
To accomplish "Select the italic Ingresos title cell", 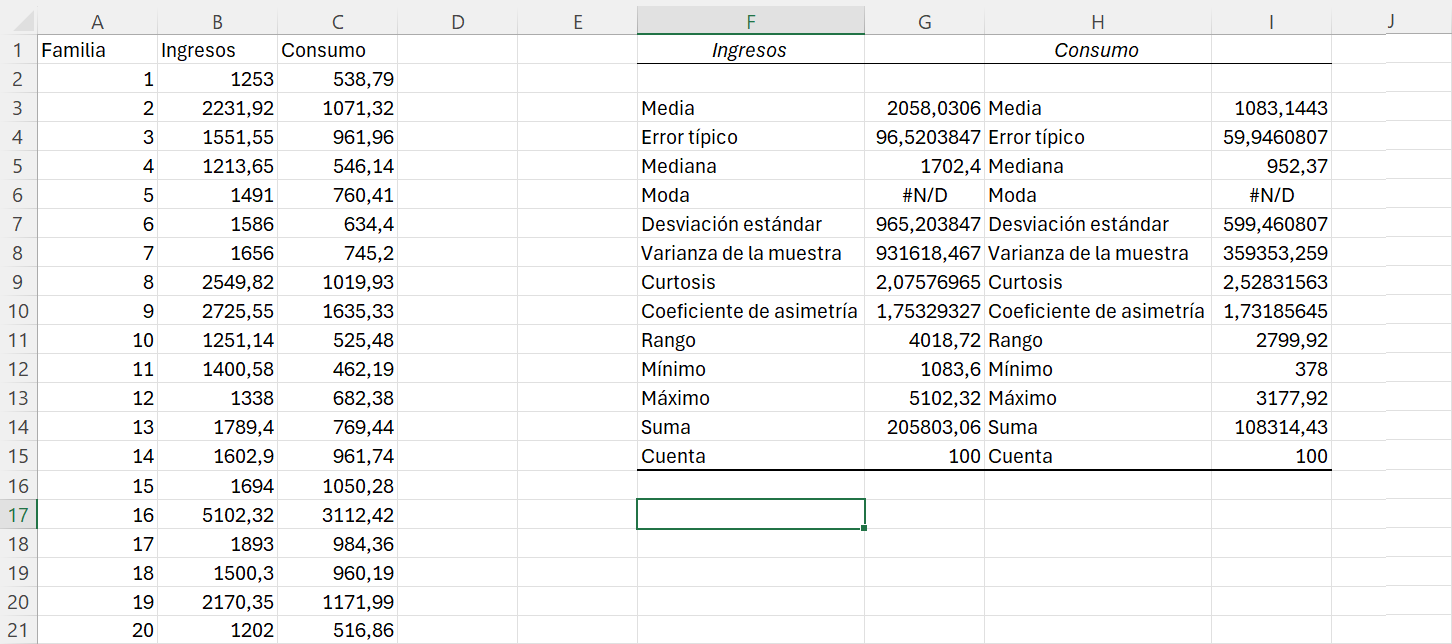I will (x=750, y=50).
